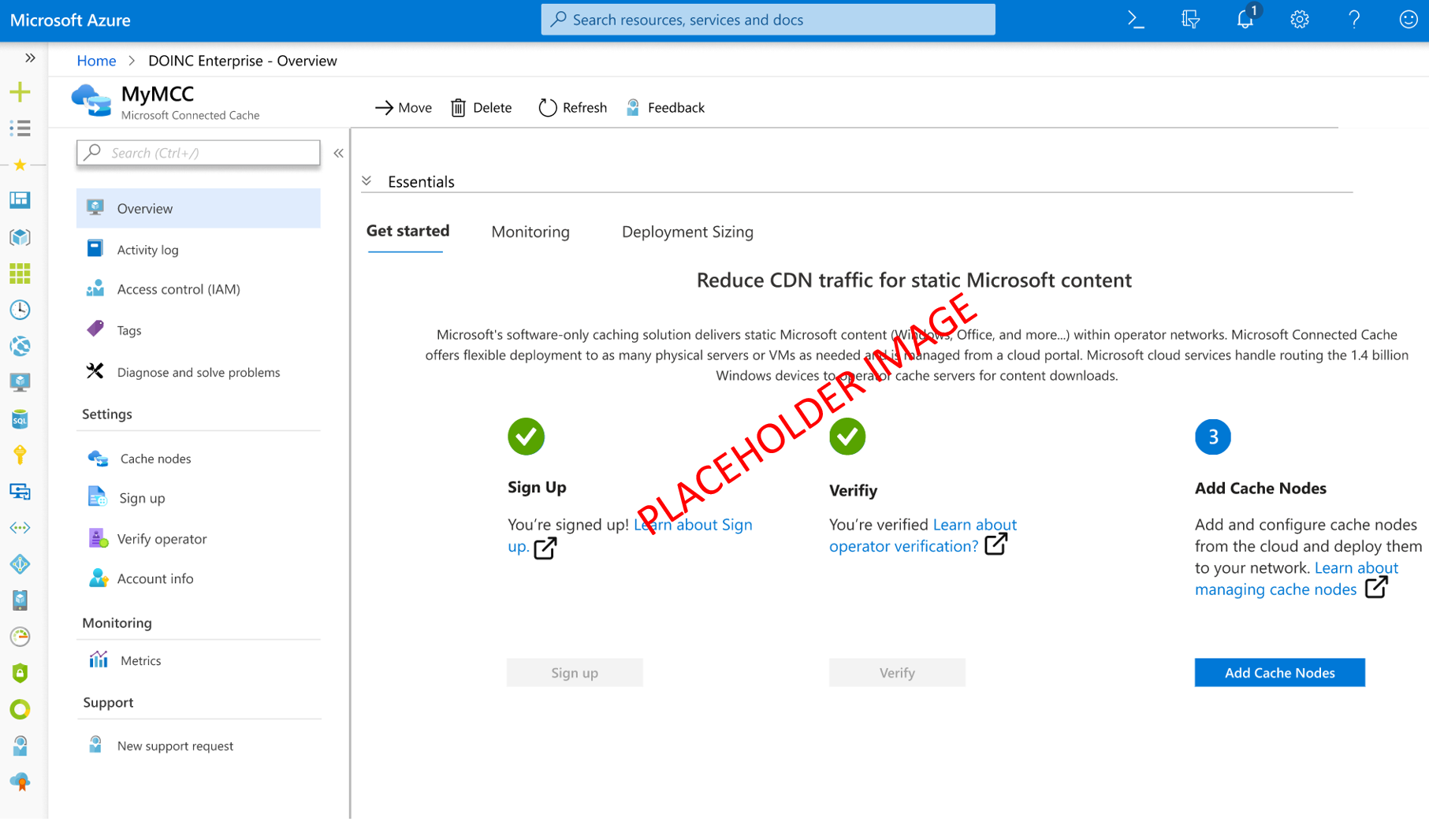Click the green check above Sign Up

click(x=527, y=437)
